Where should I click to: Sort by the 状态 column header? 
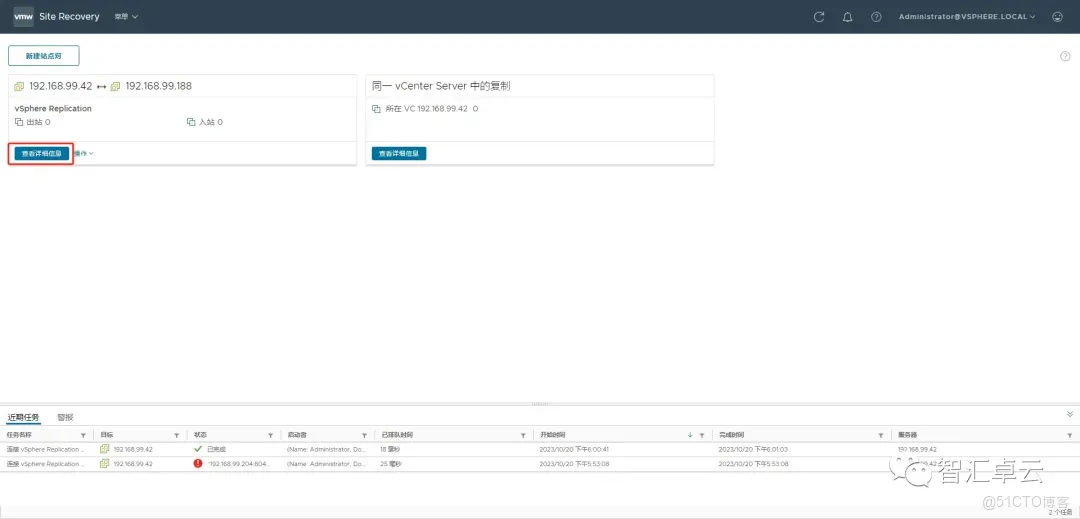point(200,436)
